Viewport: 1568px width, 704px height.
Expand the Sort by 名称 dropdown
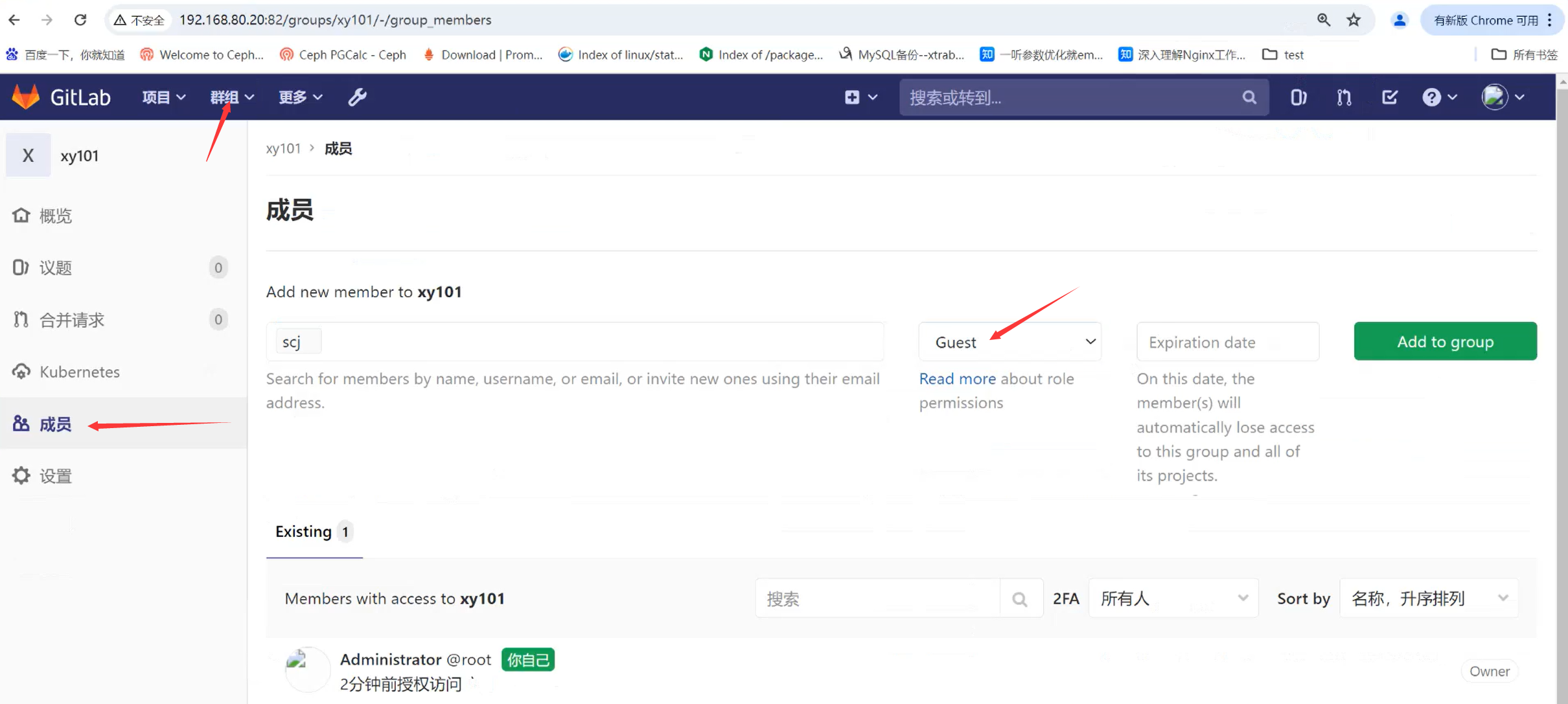point(1429,598)
